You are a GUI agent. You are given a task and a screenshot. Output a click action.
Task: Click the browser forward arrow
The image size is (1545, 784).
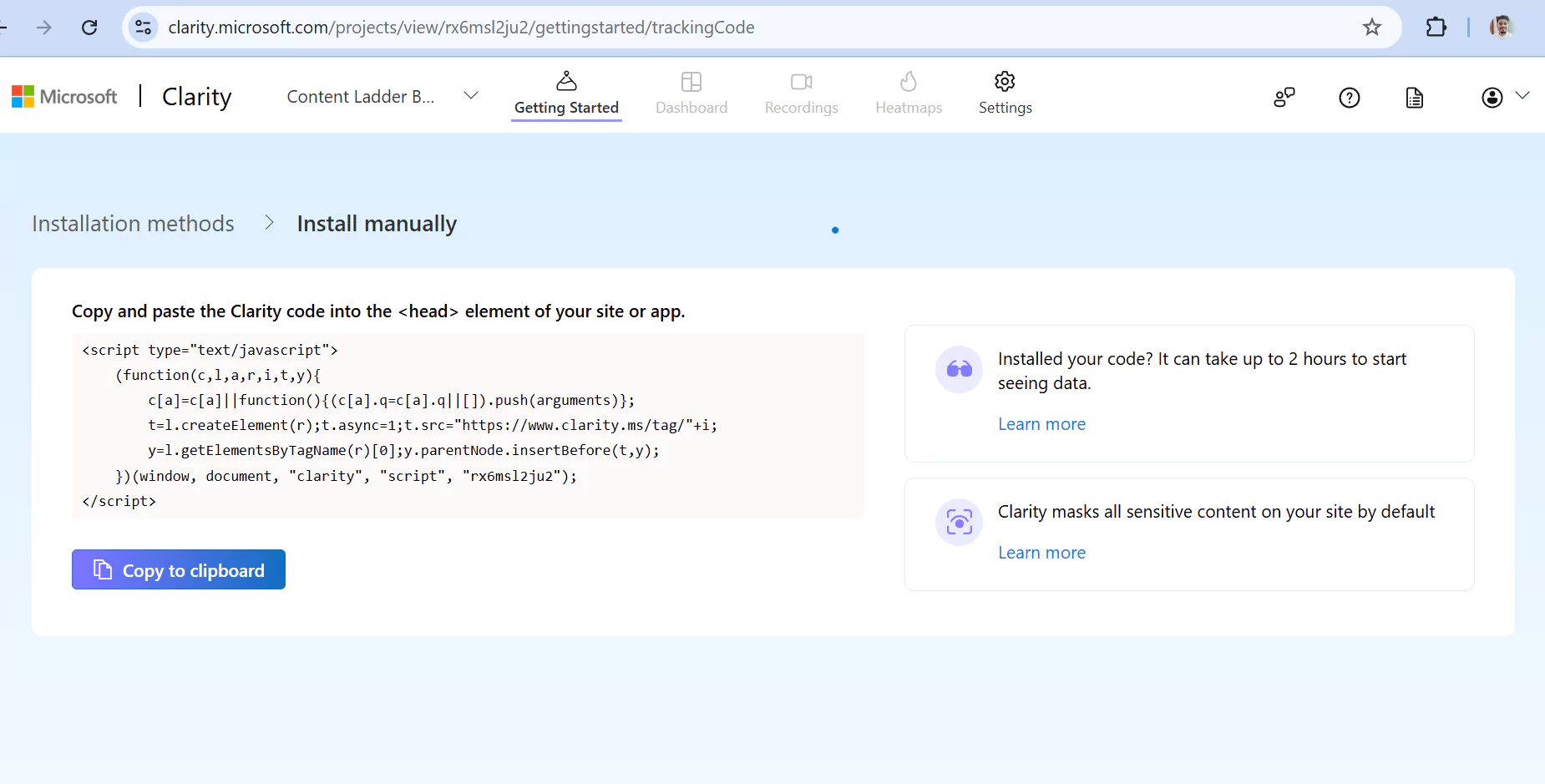(x=44, y=28)
